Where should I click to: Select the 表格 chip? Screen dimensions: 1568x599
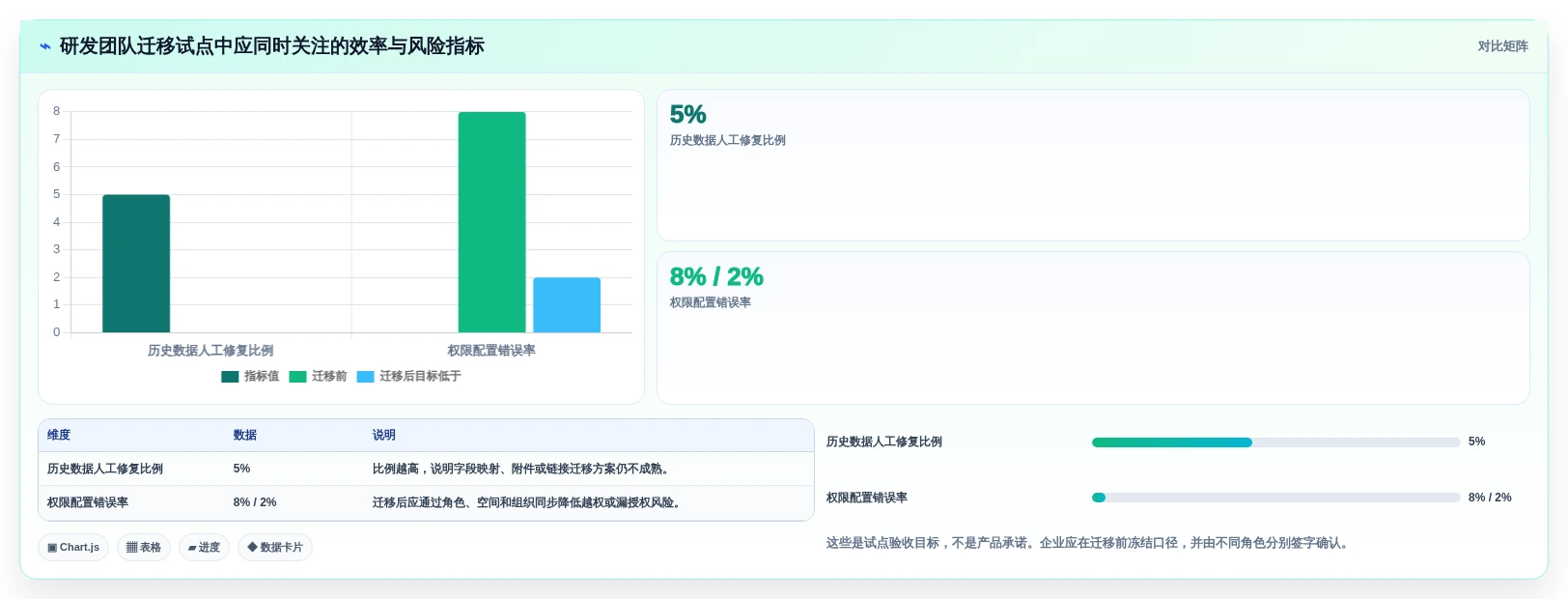pos(144,548)
